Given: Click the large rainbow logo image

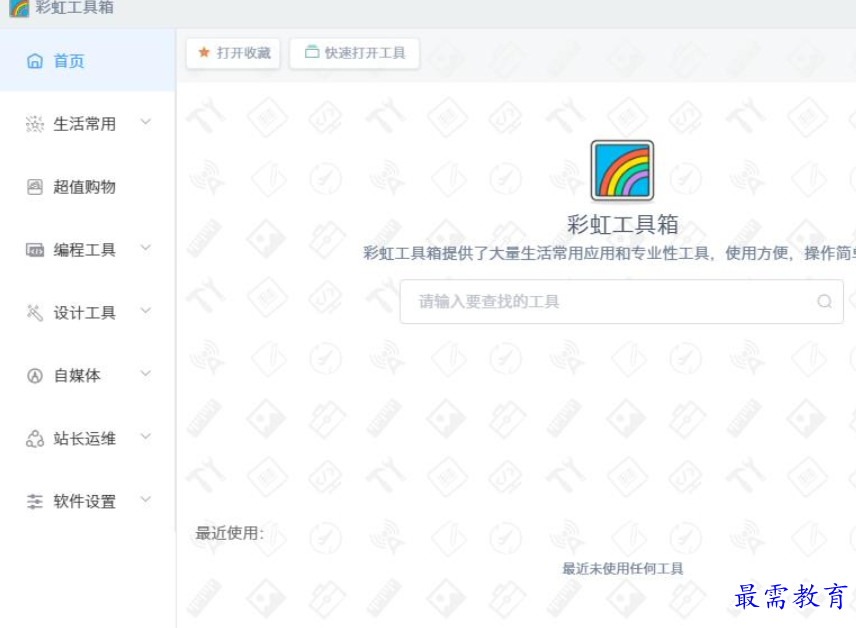Looking at the screenshot, I should pyautogui.click(x=622, y=170).
